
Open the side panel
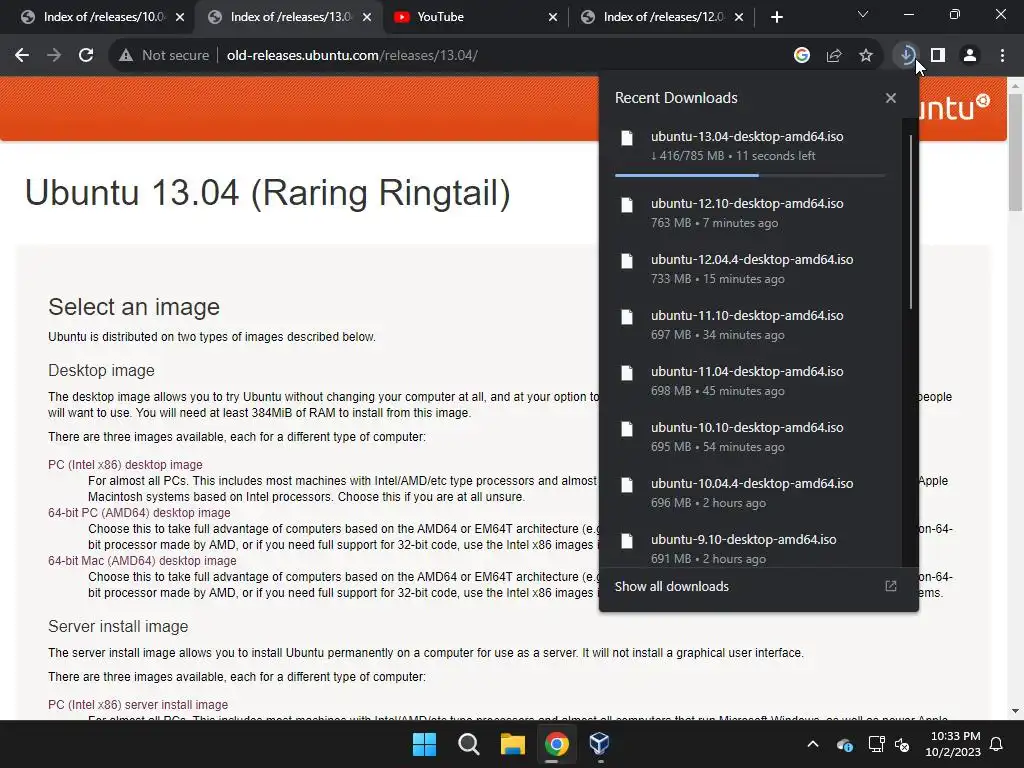click(938, 56)
